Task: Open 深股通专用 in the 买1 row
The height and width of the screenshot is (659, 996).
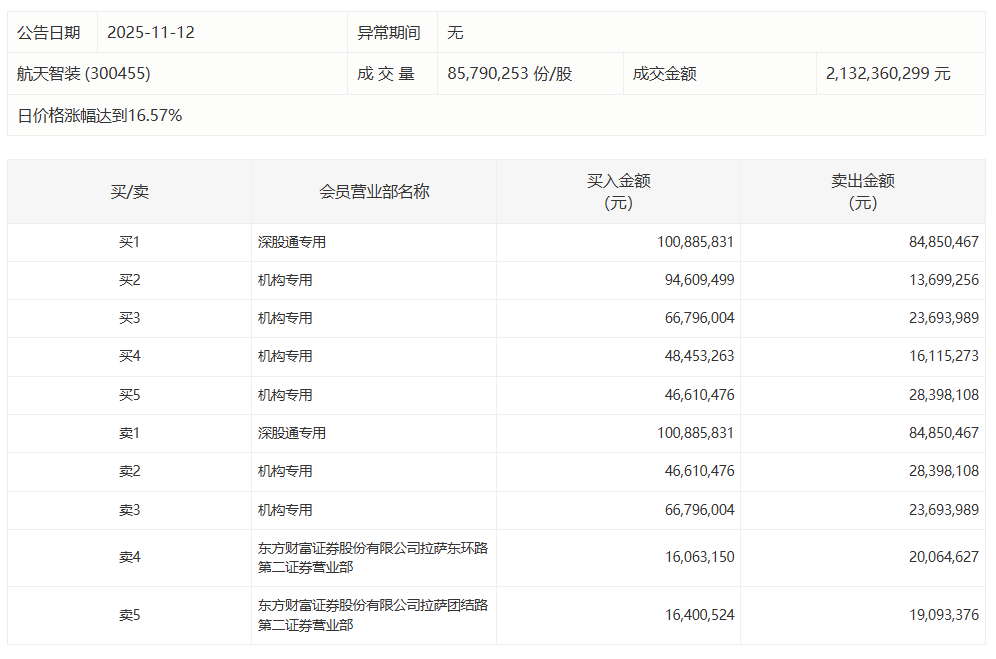Action: (292, 242)
